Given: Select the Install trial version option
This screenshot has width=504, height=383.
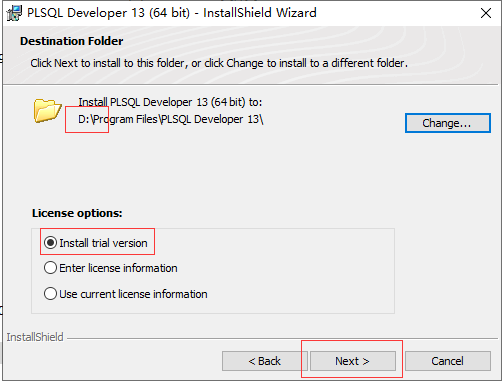Looking at the screenshot, I should pyautogui.click(x=51, y=243).
